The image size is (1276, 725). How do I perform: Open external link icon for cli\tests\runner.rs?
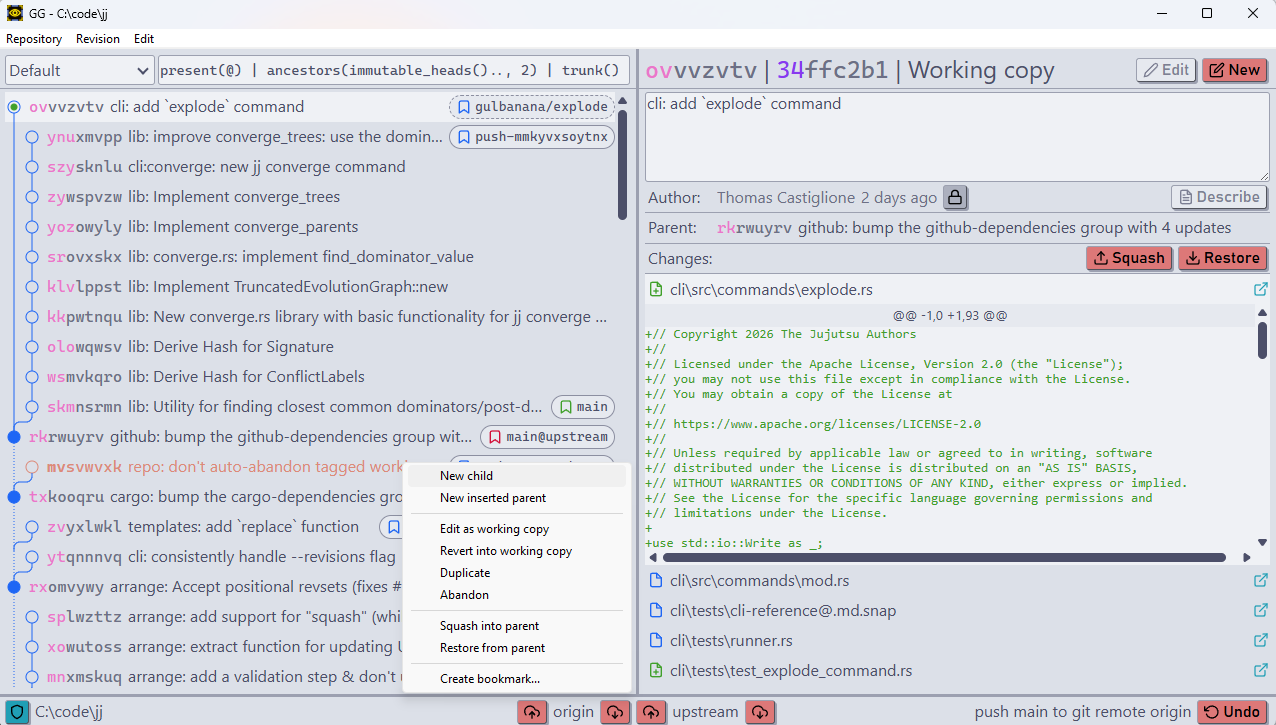(x=1260, y=641)
